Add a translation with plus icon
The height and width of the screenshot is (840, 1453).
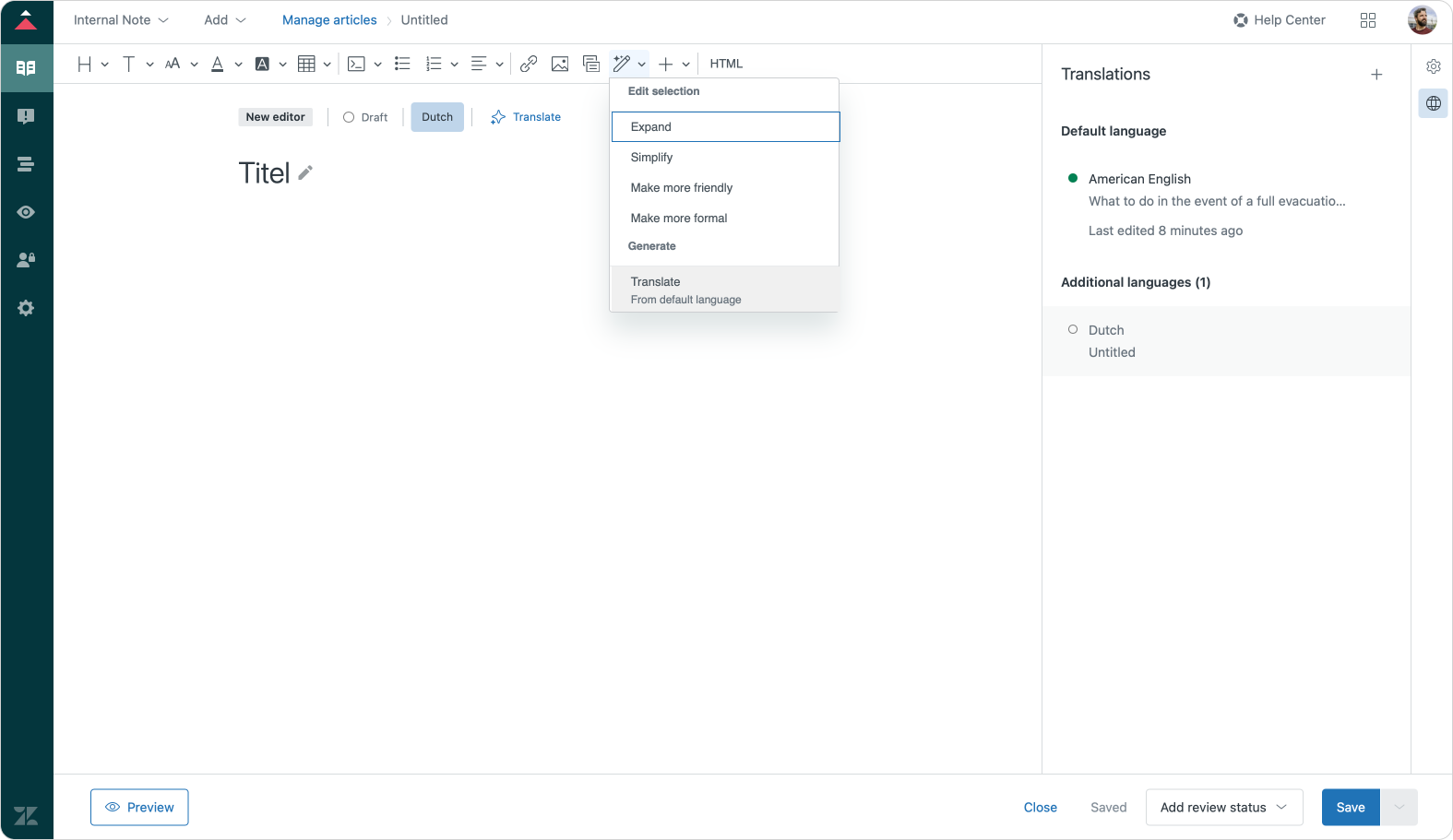pyautogui.click(x=1376, y=75)
